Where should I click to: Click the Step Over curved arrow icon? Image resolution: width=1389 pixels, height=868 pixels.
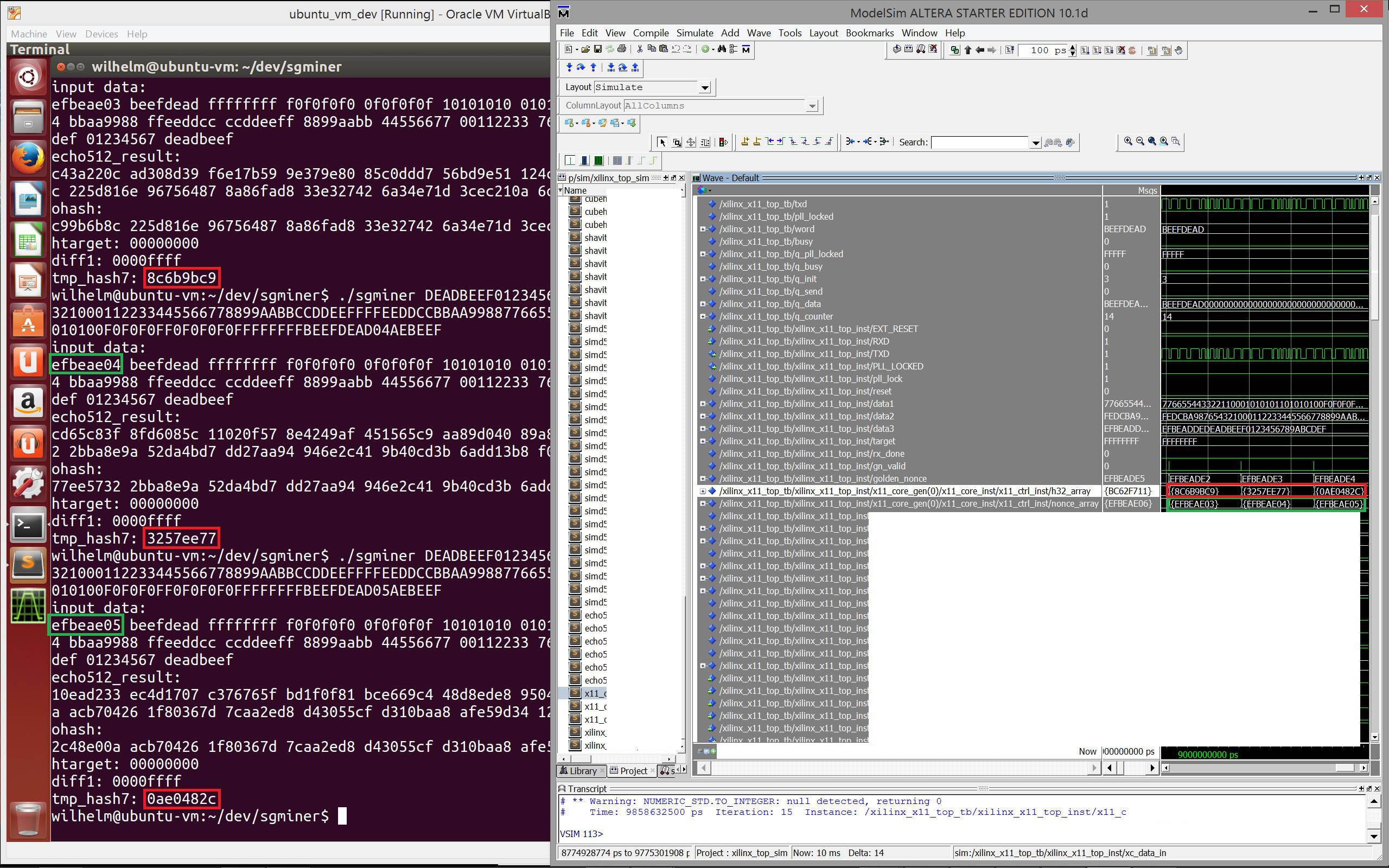(581, 68)
